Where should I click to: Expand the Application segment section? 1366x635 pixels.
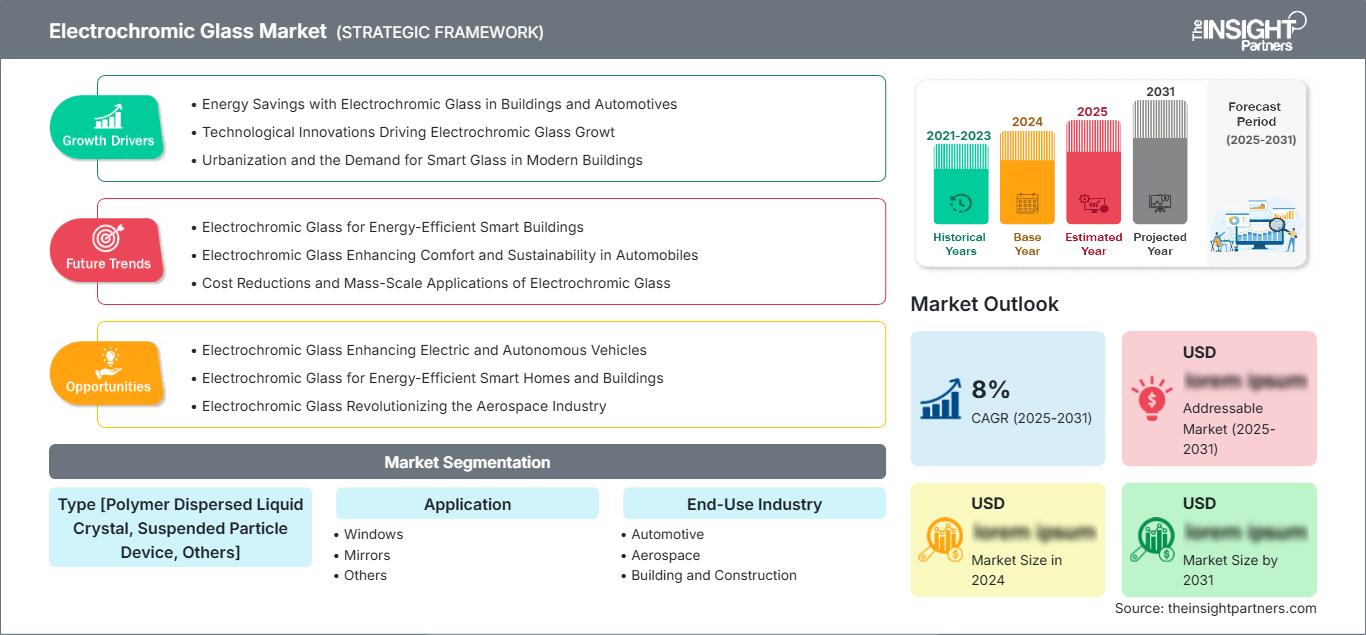click(466, 503)
